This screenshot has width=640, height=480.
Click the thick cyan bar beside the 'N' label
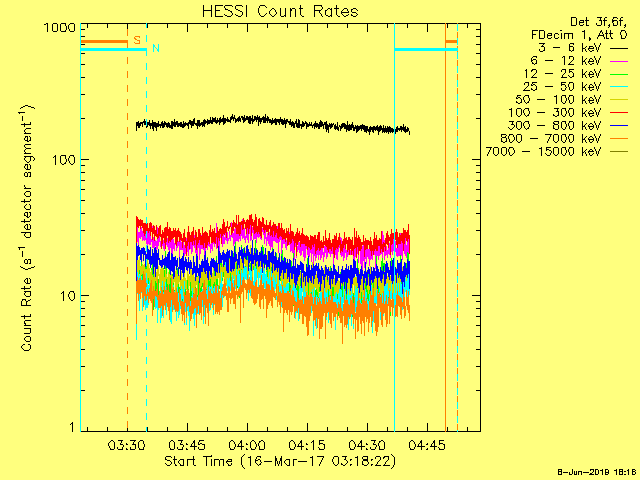coord(114,50)
